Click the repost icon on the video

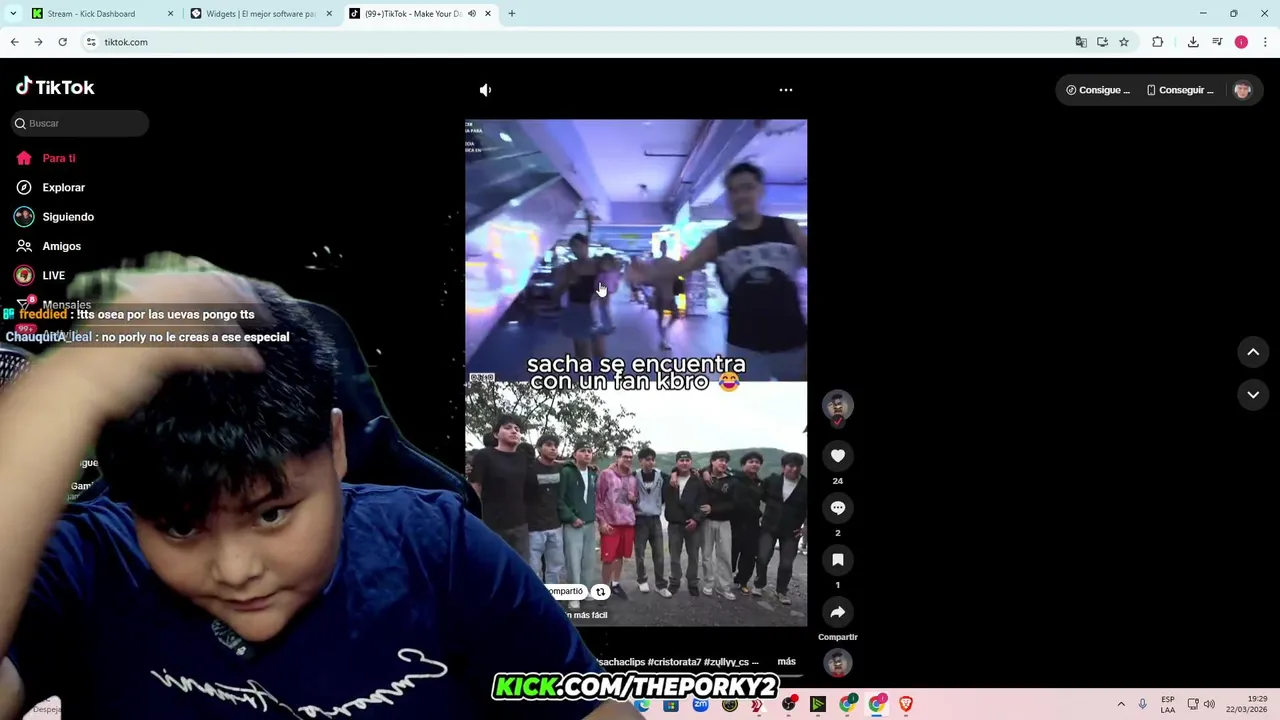click(600, 592)
